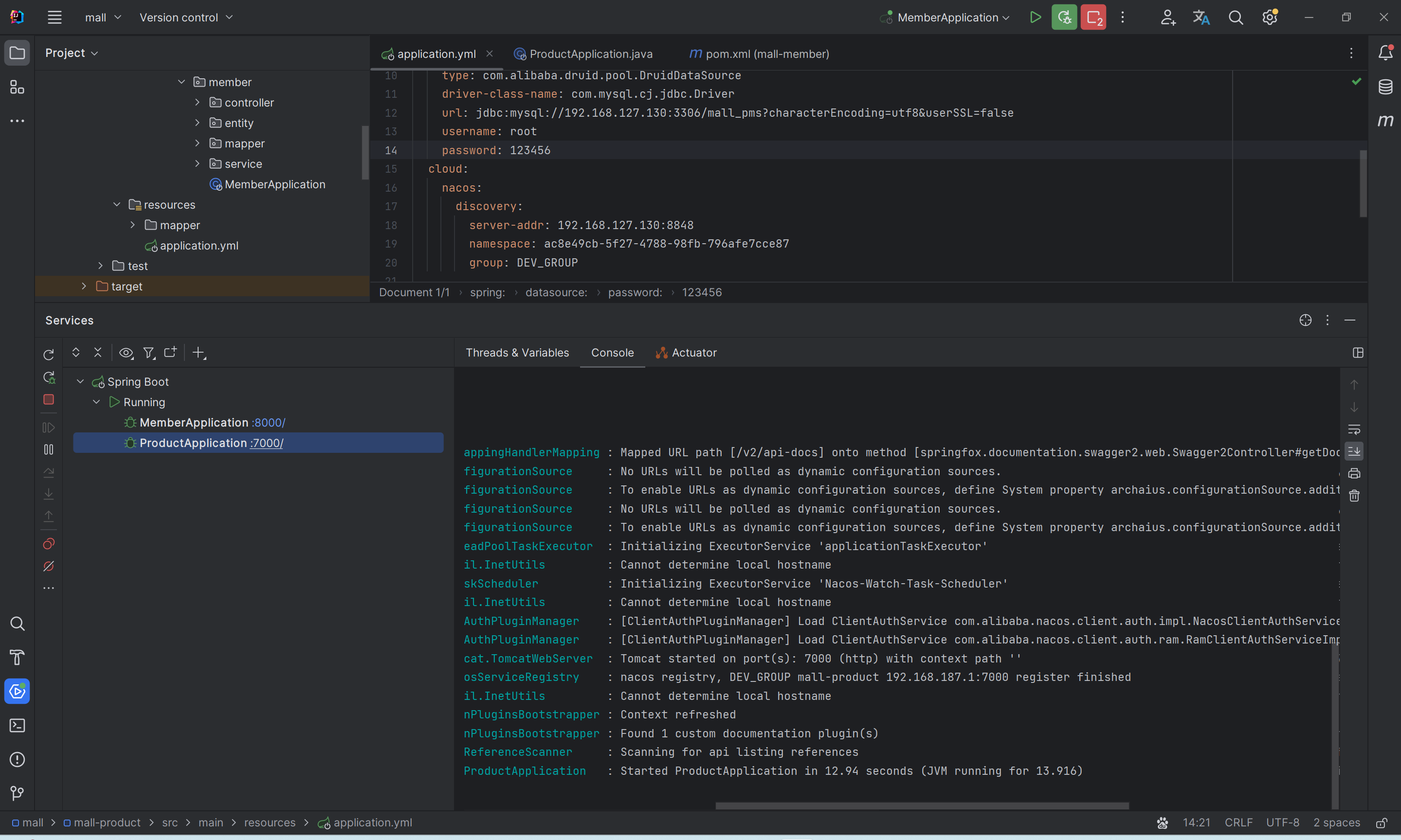Toggle soft-wrap in the console
The height and width of the screenshot is (840, 1401).
pos(1354,429)
